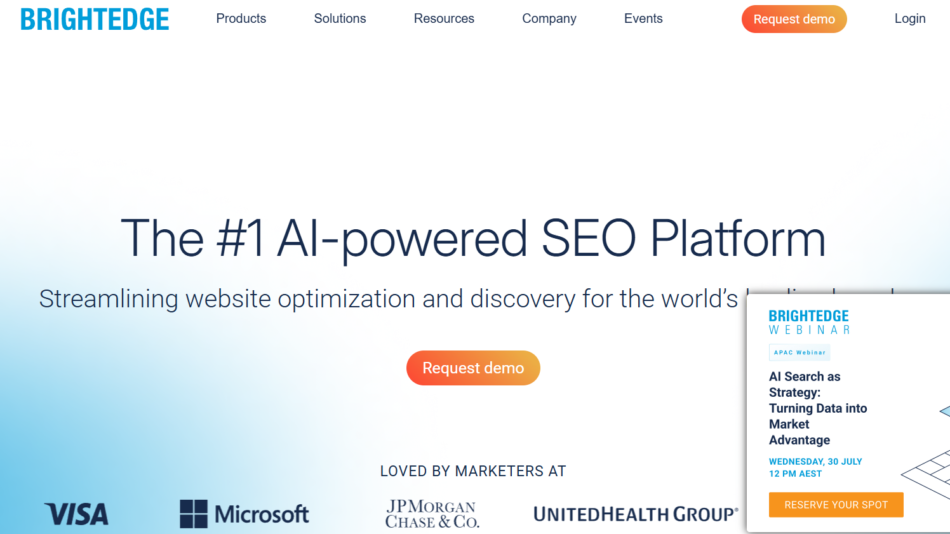950x534 pixels.
Task: Expand the Resources navigation menu
Action: click(444, 19)
